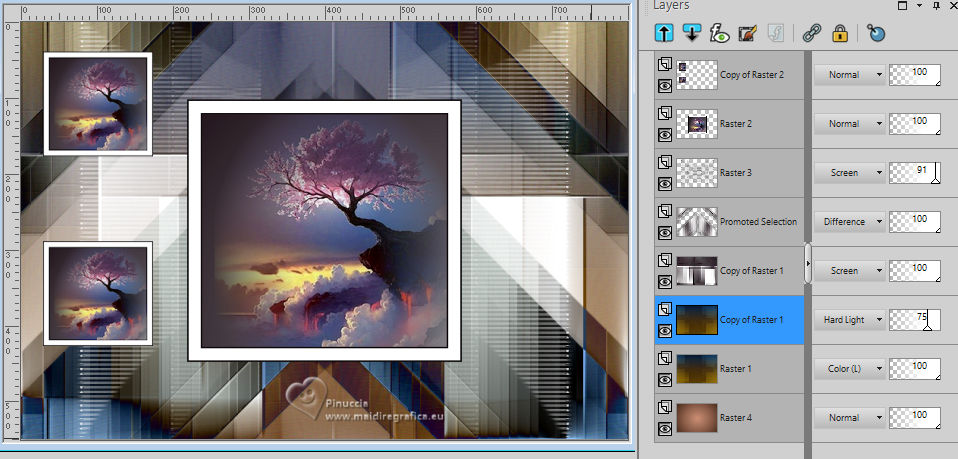Select the Raster 1 layer name
This screenshot has width=958, height=459.
735,369
